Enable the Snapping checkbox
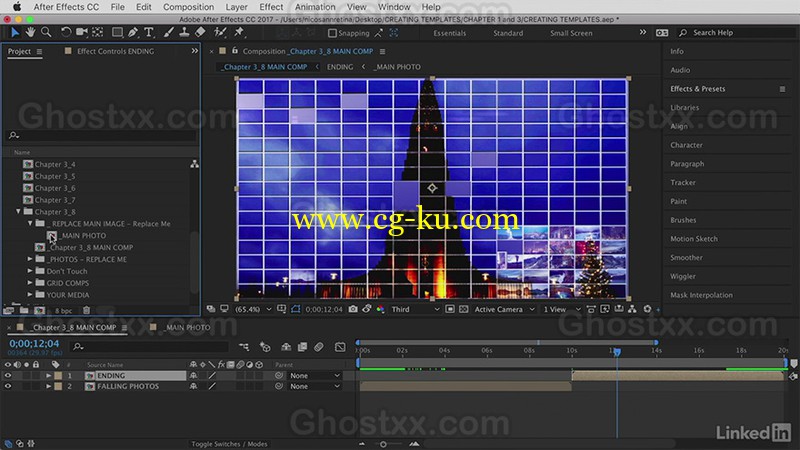 coord(332,33)
